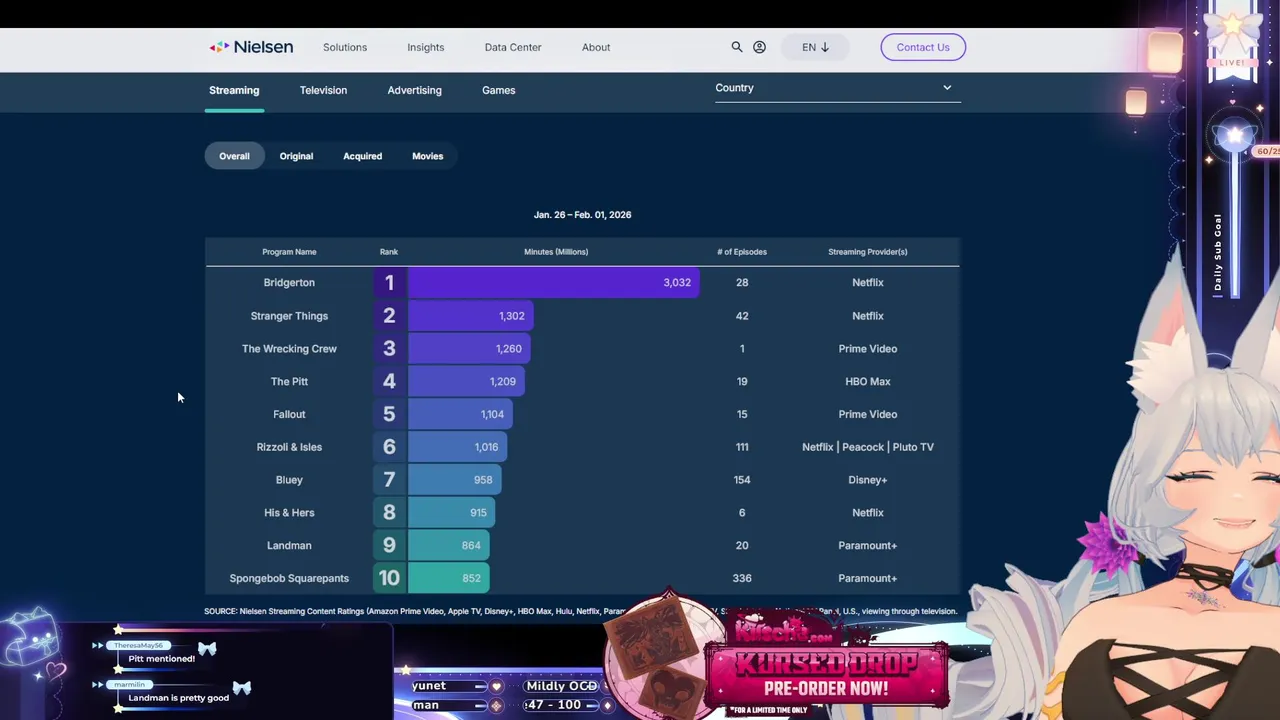1280x720 pixels.
Task: Click the Rizzoli & Isles program name
Action: click(x=289, y=447)
